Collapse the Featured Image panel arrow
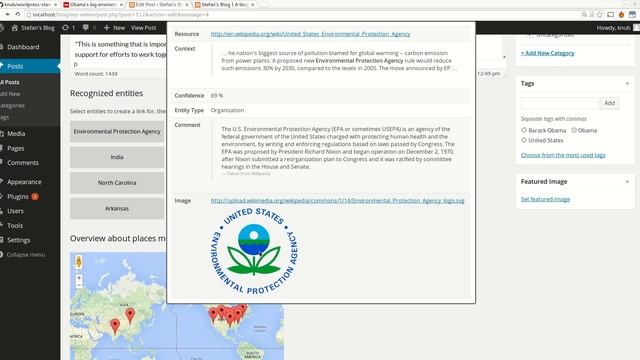Image resolution: width=640 pixels, height=360 pixels. [x=627, y=182]
